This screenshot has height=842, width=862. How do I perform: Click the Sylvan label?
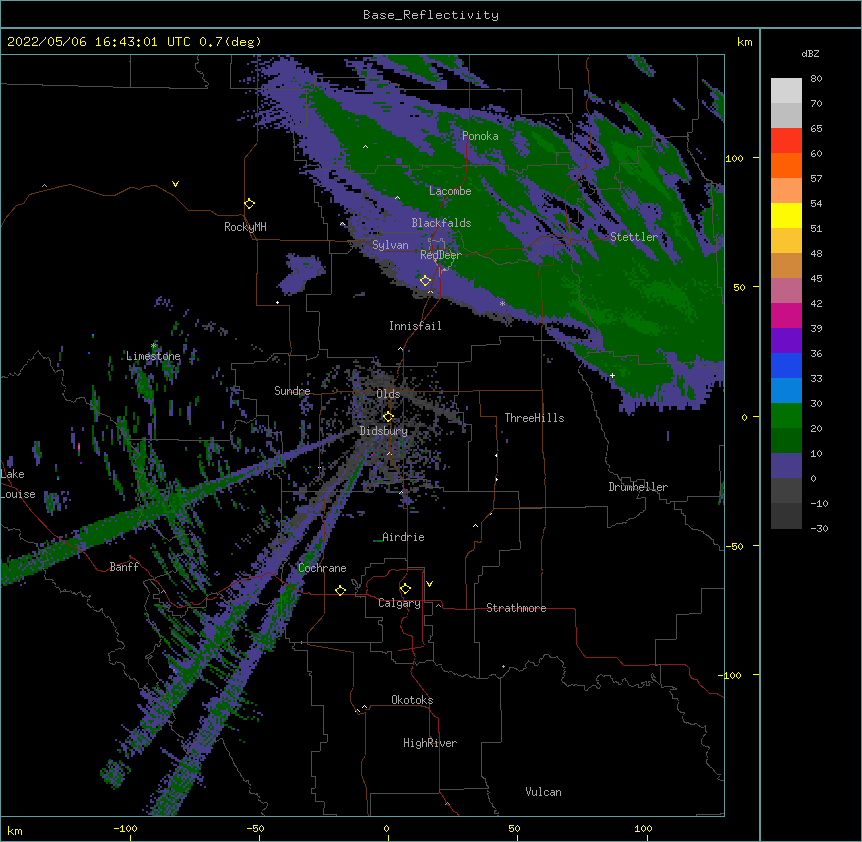coord(390,245)
